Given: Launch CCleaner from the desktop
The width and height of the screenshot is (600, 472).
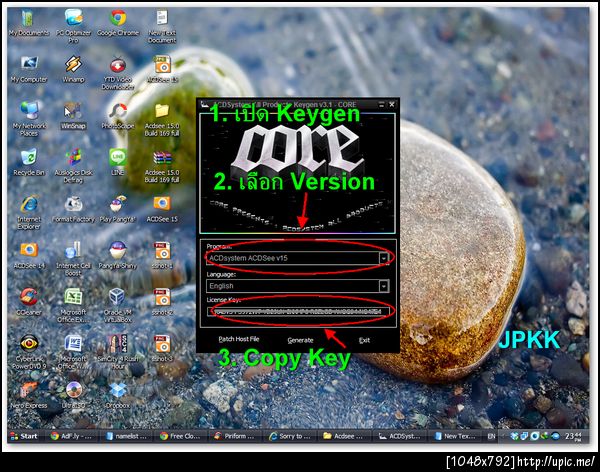Looking at the screenshot, I should coord(29,302).
